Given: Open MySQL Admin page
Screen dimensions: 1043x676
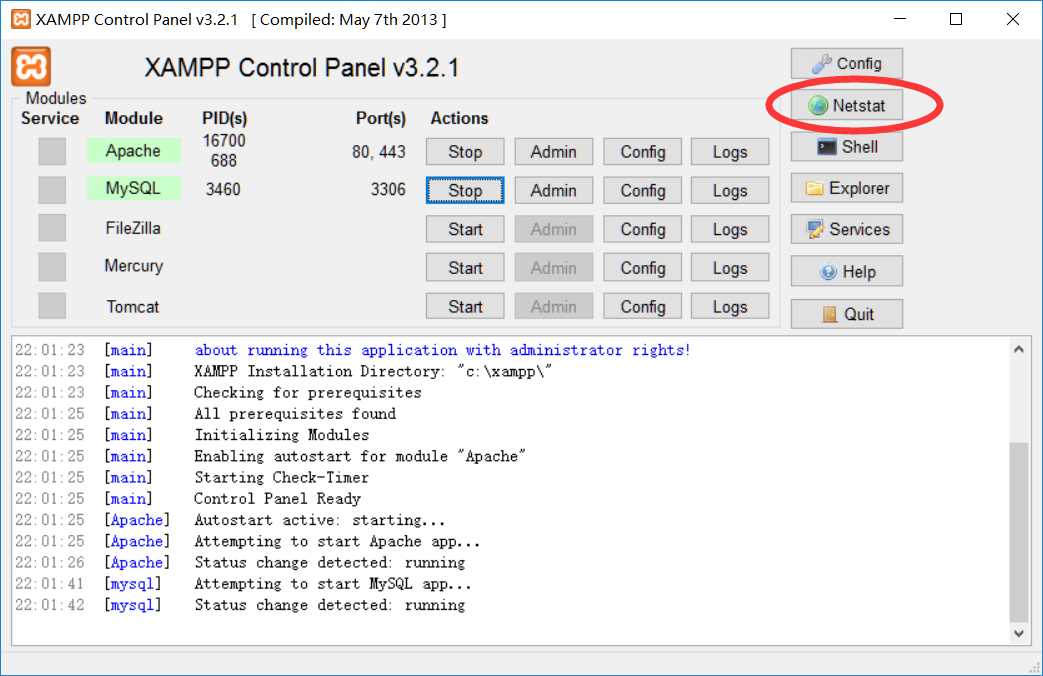Looking at the screenshot, I should point(553,190).
